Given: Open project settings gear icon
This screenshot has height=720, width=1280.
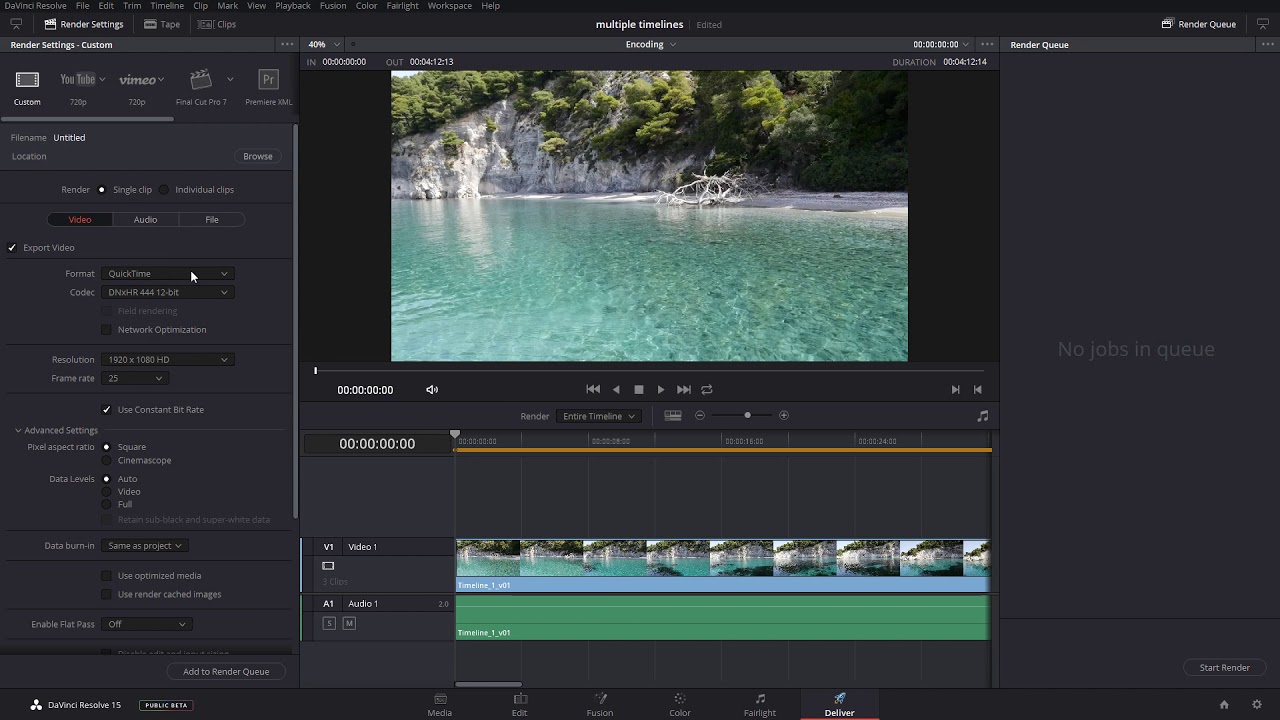Looking at the screenshot, I should (1257, 705).
